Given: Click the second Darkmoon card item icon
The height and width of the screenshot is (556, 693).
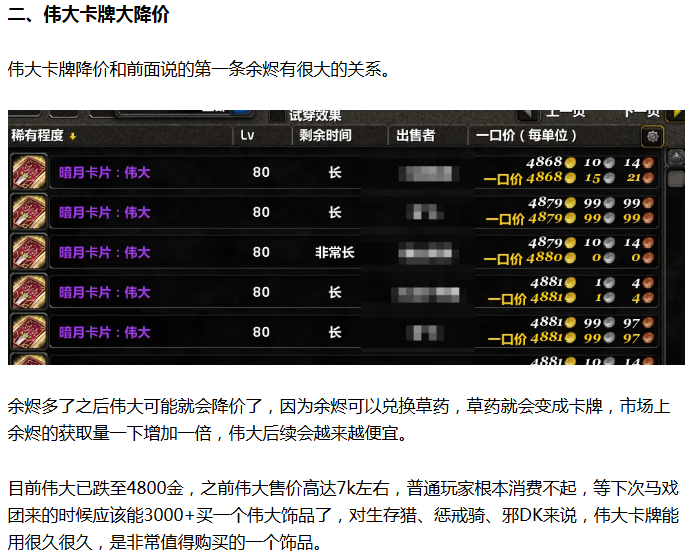Looking at the screenshot, I should (x=29, y=212).
